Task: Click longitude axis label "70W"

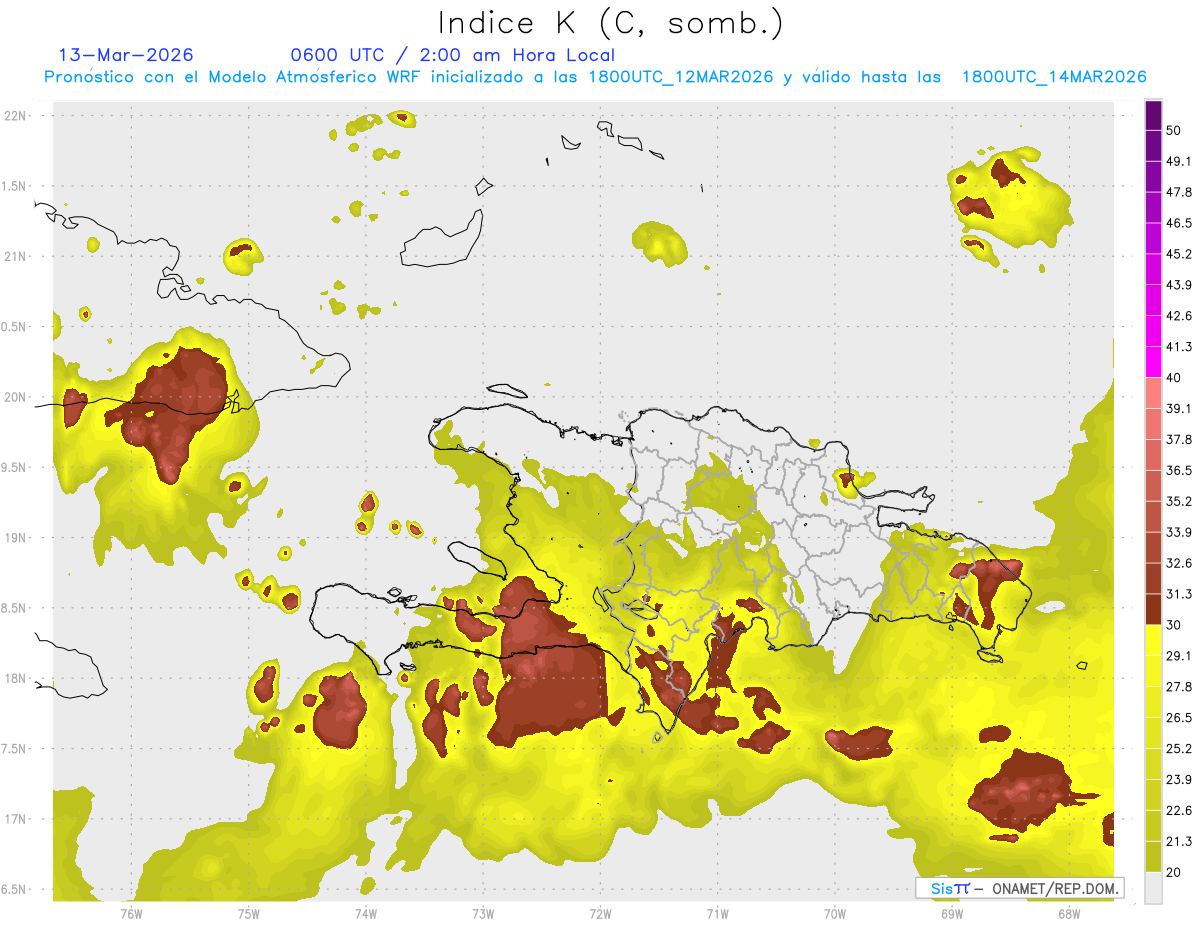Action: click(x=834, y=914)
